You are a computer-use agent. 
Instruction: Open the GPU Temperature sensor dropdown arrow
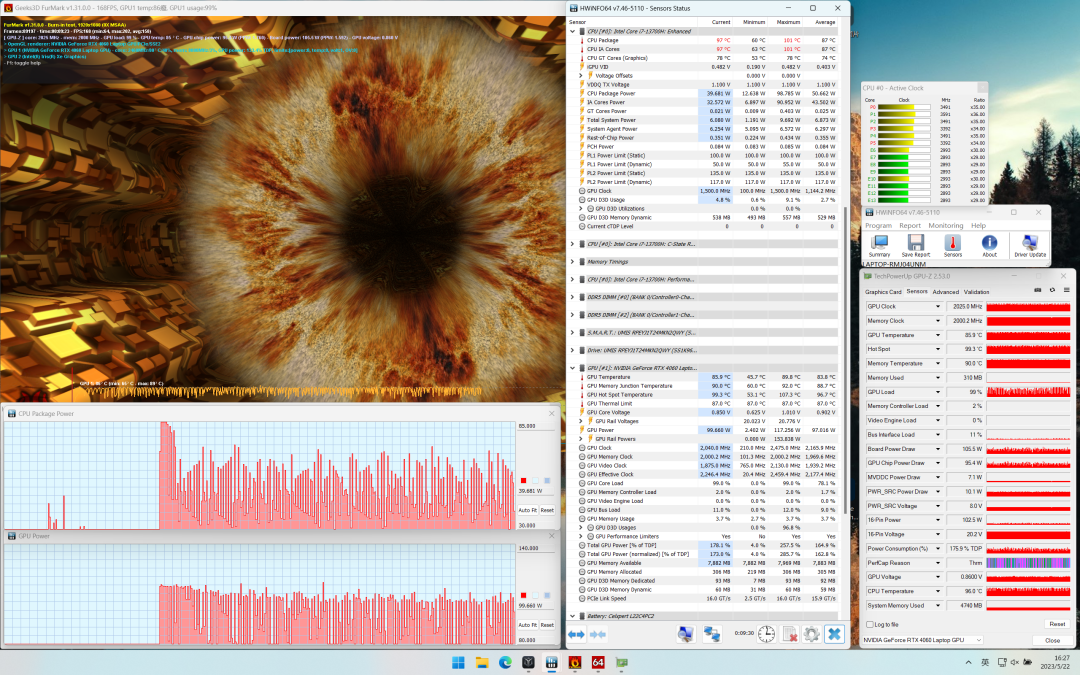(938, 334)
